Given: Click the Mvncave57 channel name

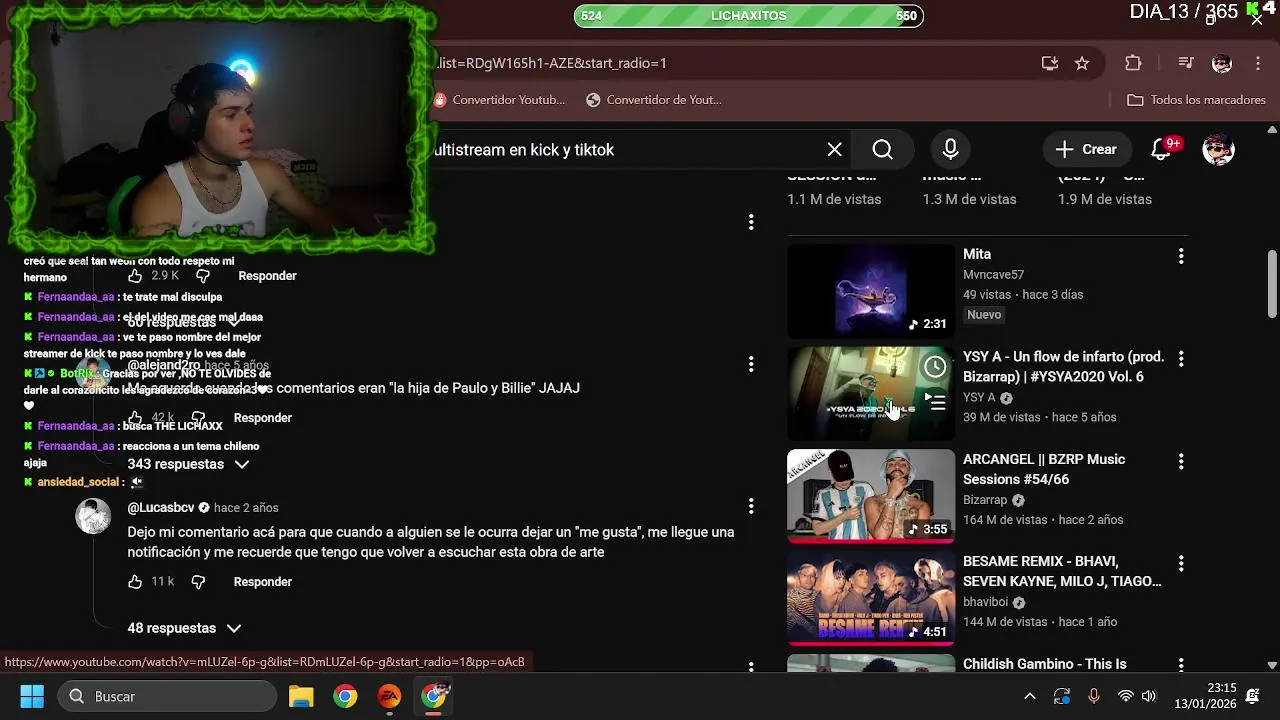Looking at the screenshot, I should (993, 275).
